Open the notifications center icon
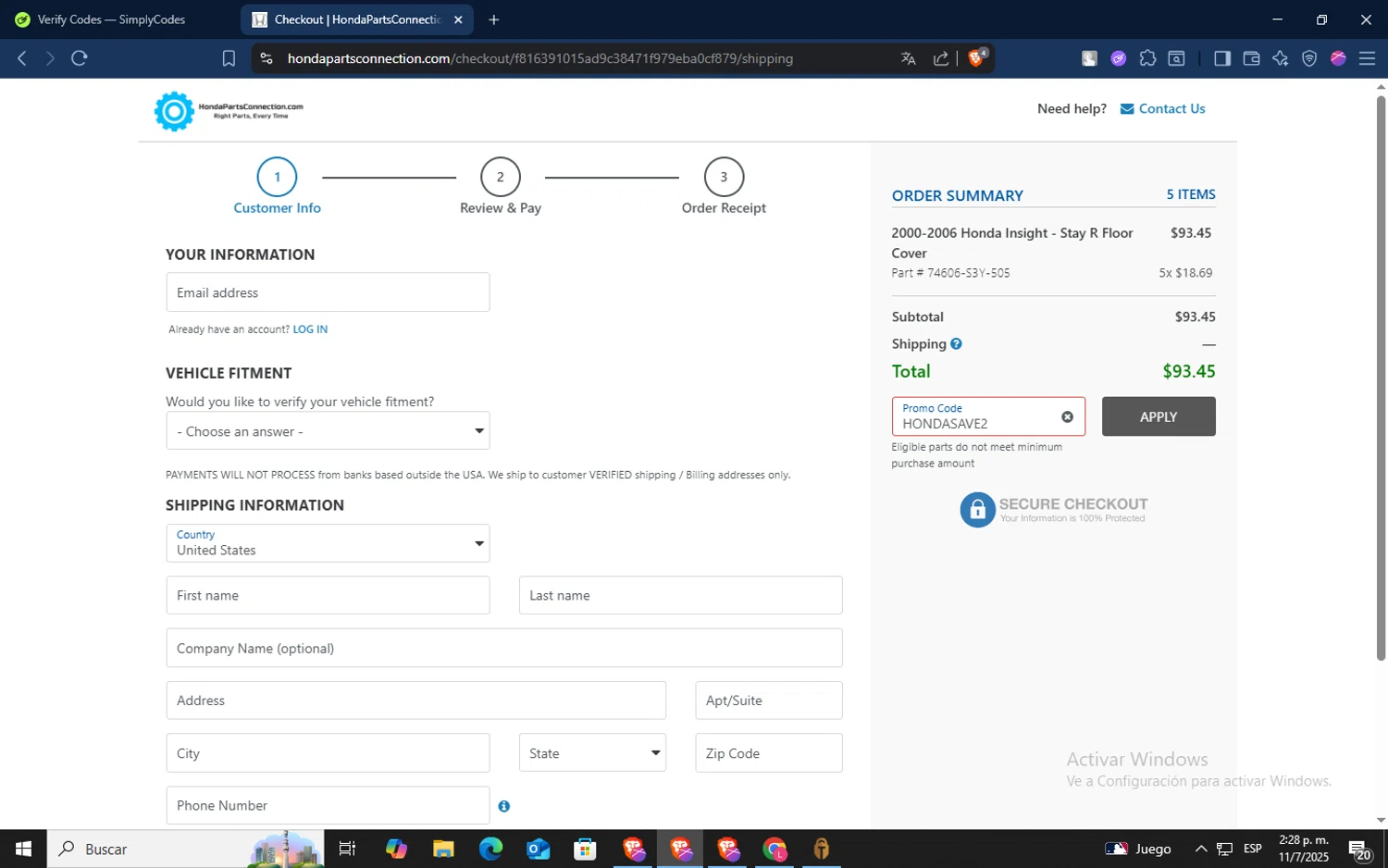The height and width of the screenshot is (868, 1388). [x=1359, y=849]
